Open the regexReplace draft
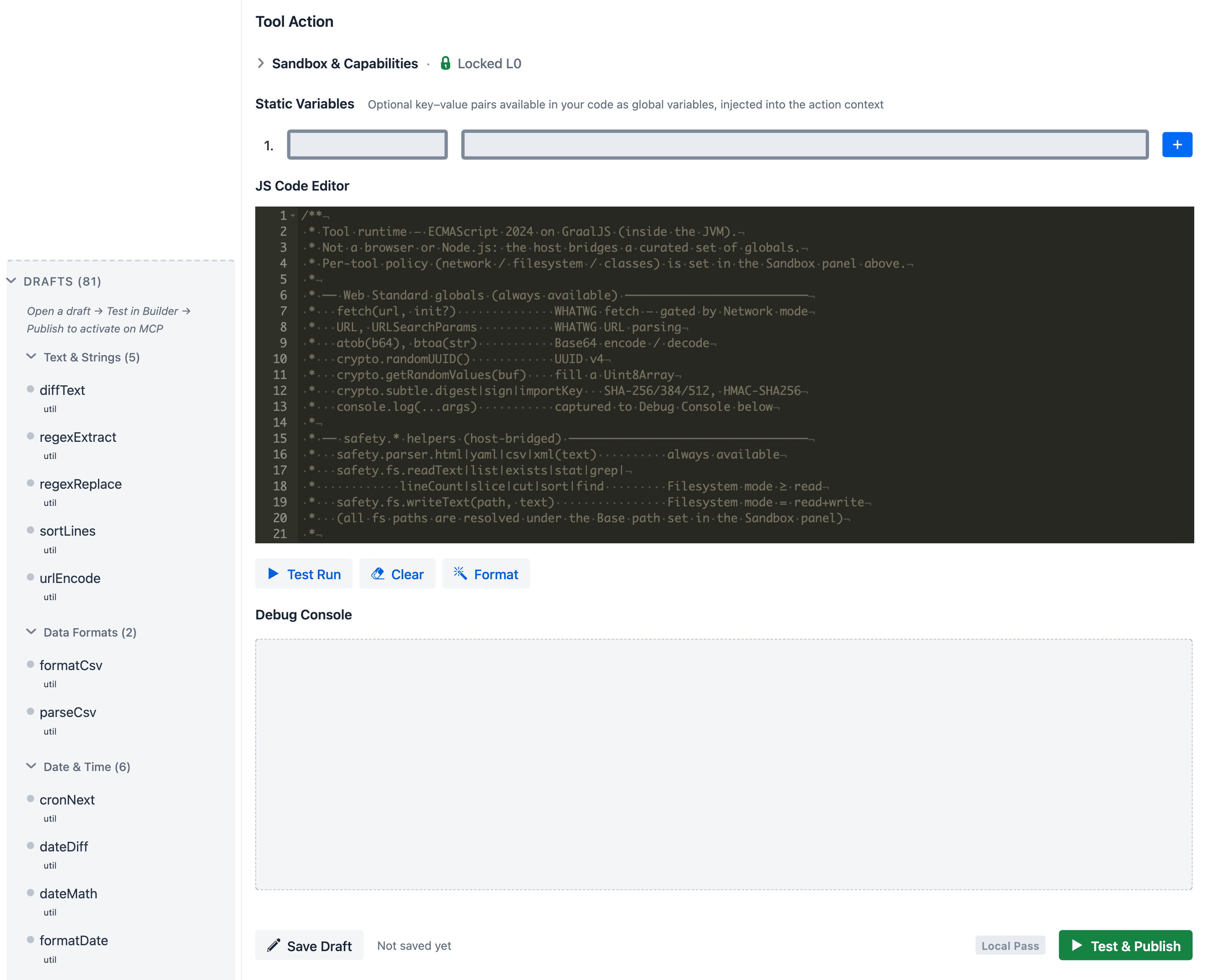This screenshot has height=980, width=1206. coord(81,484)
